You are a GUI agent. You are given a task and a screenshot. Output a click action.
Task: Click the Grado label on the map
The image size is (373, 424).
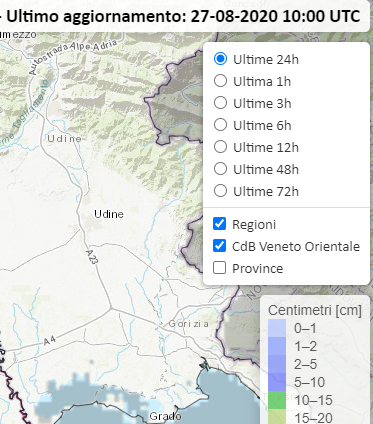click(165, 416)
